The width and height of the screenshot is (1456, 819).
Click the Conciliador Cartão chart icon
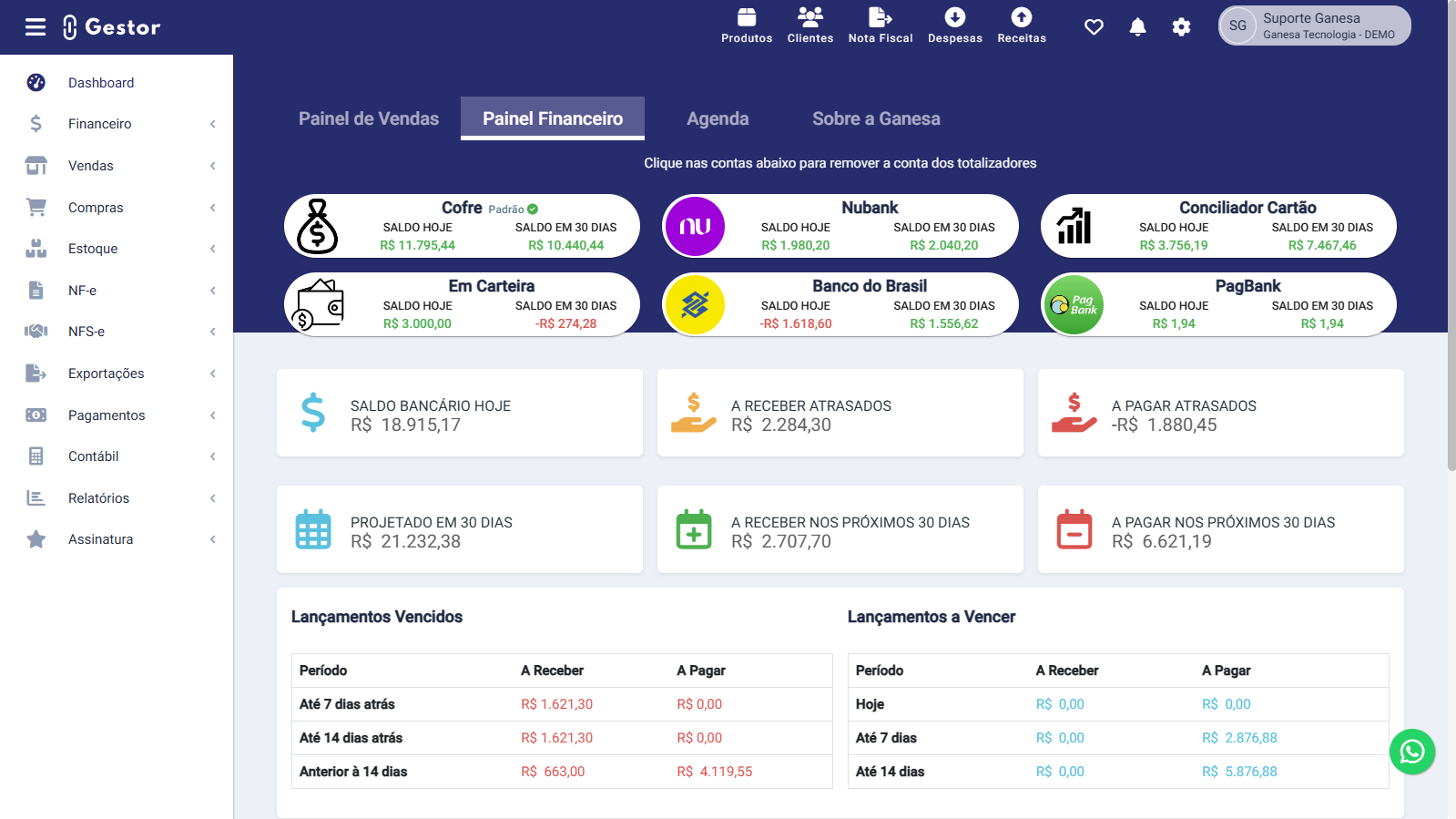click(x=1074, y=226)
